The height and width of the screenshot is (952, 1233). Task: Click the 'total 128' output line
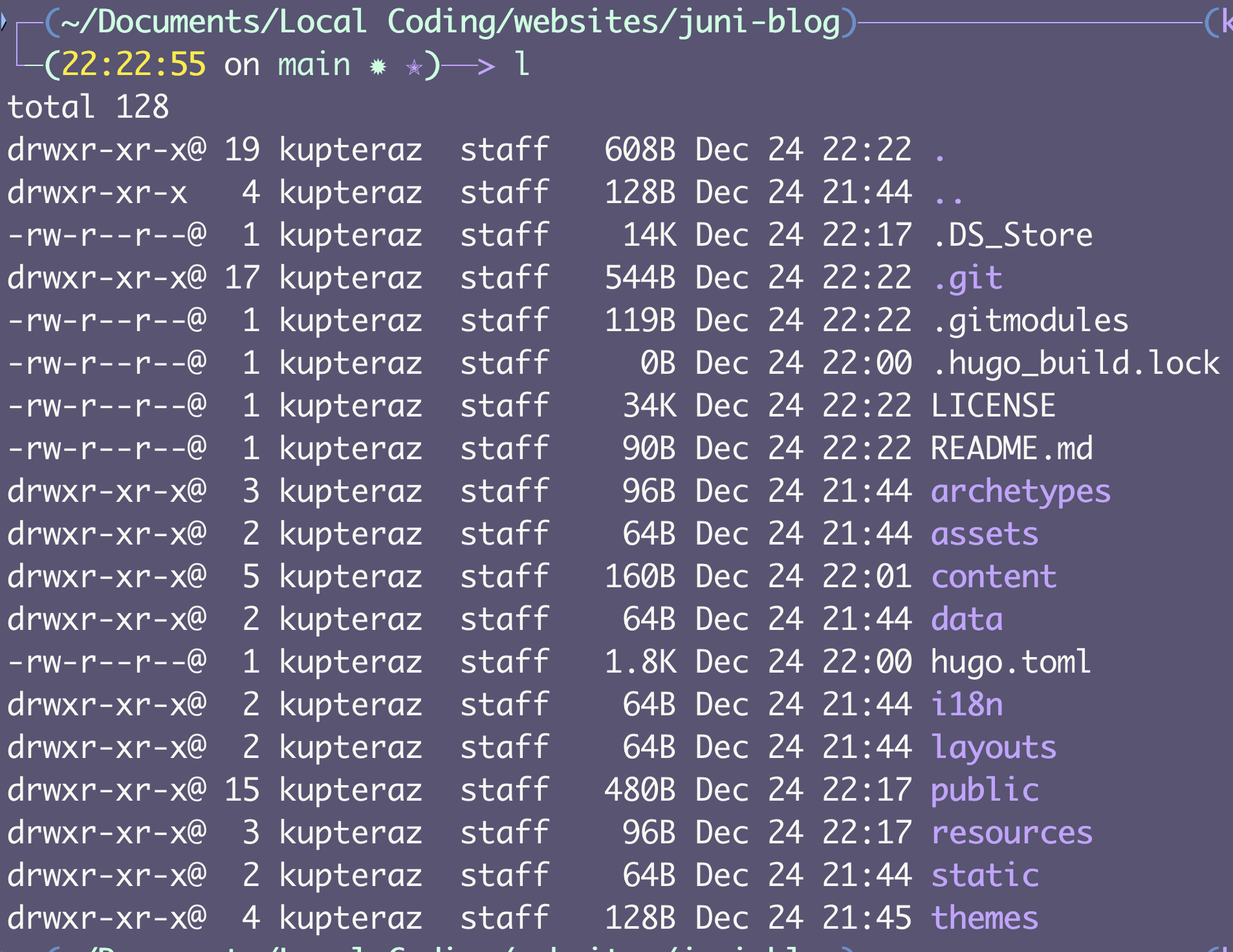[88, 107]
